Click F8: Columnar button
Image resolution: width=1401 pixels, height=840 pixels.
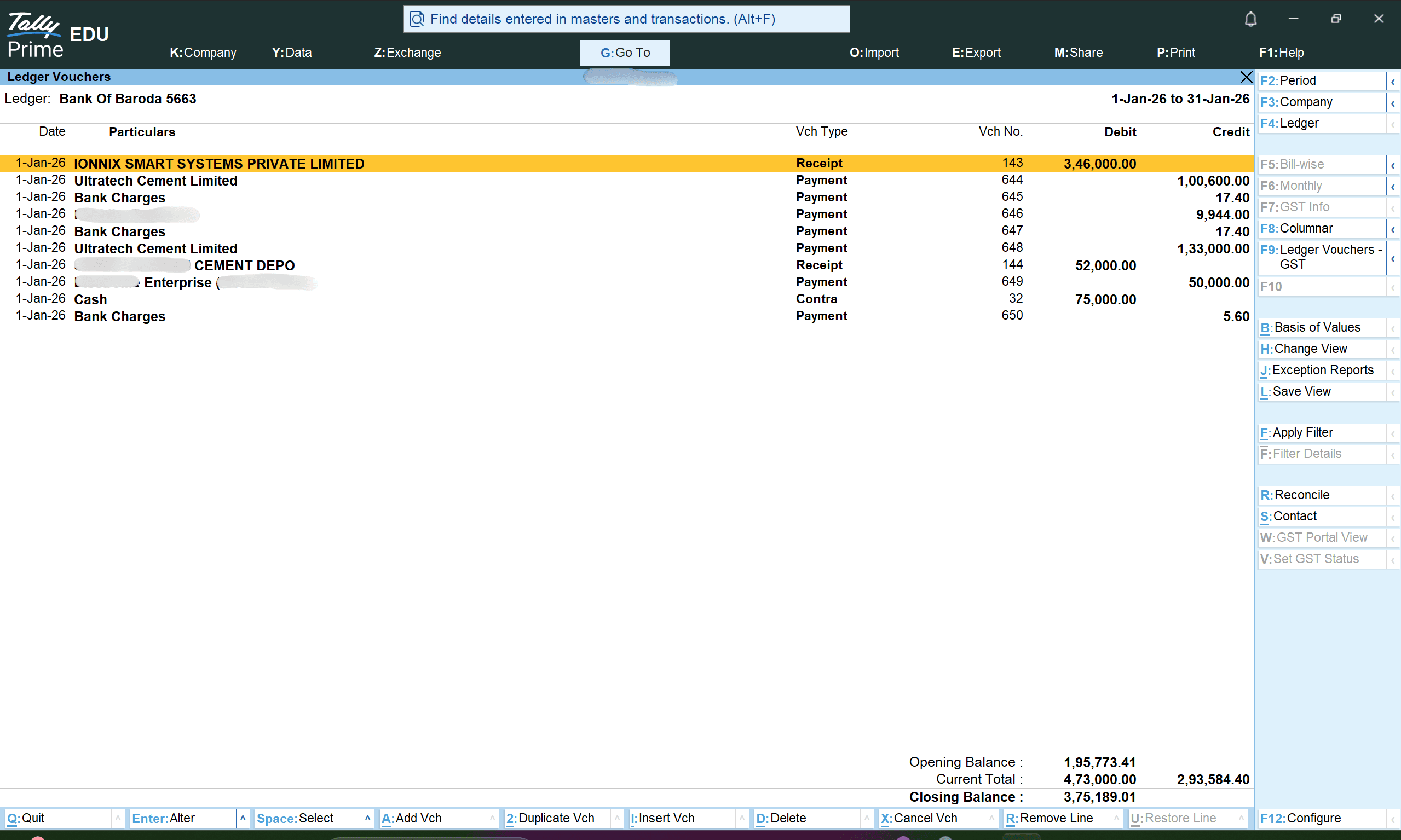(1322, 229)
